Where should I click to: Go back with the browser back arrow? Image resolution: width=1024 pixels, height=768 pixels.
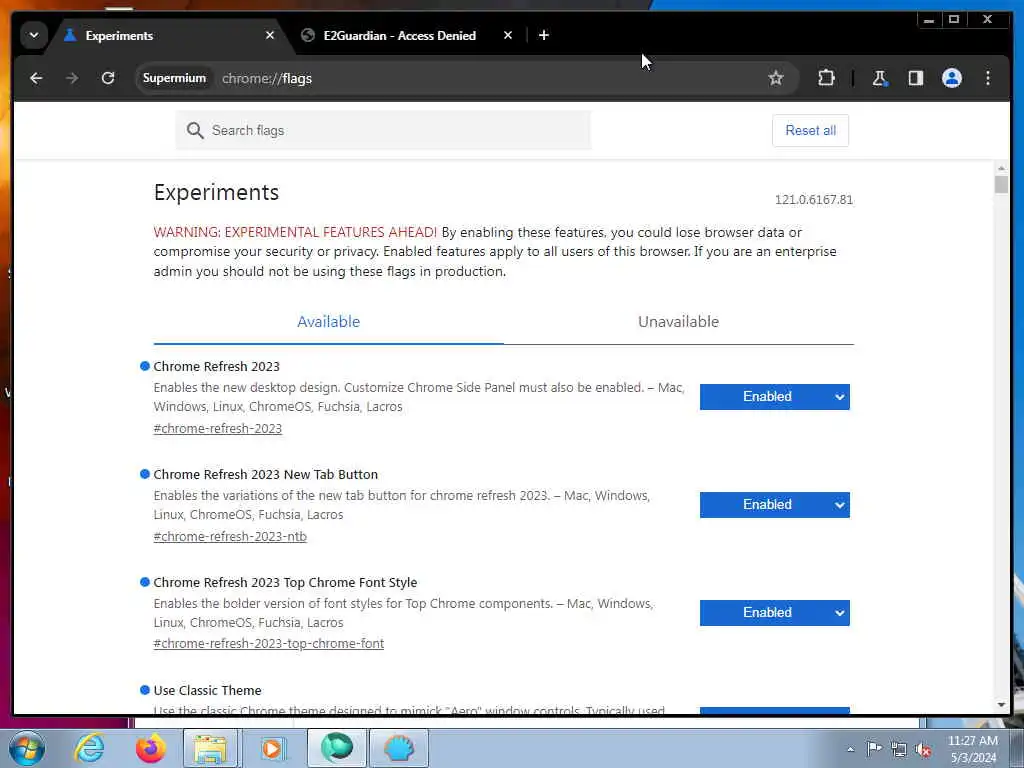(x=36, y=78)
